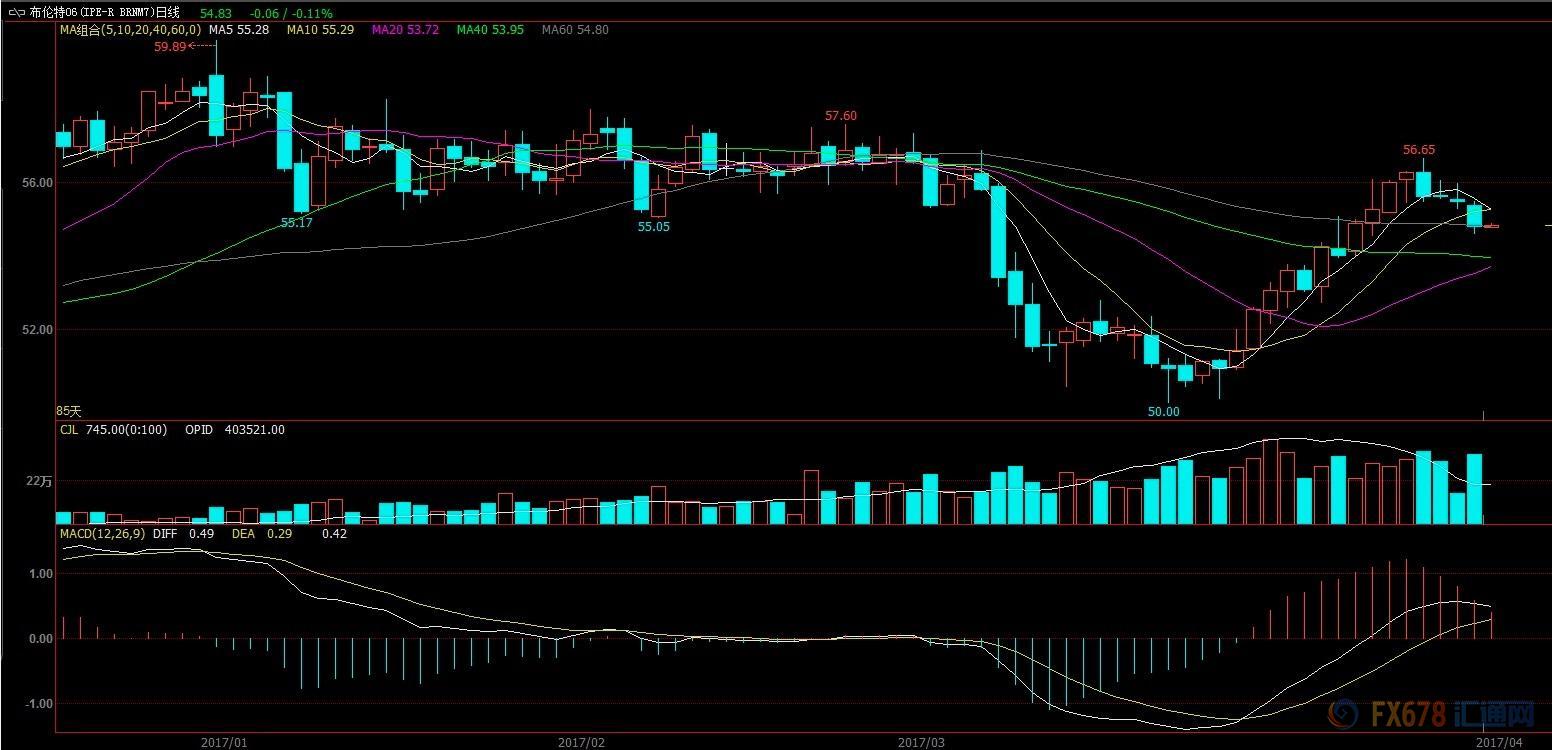The width and height of the screenshot is (1552, 750).
Task: Click the 56.65 peak price label
Action: point(1418,150)
